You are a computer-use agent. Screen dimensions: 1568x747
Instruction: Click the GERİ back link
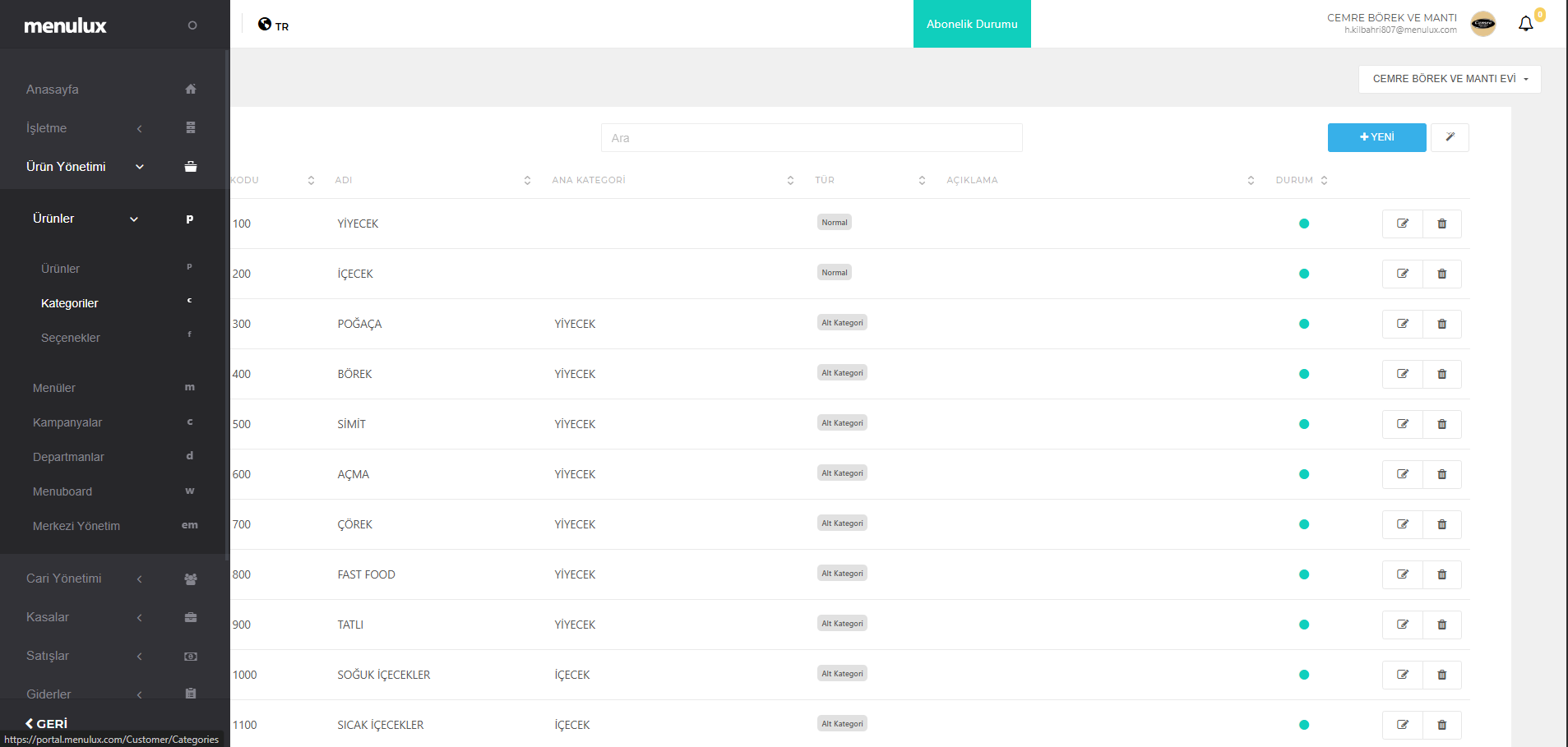47,723
